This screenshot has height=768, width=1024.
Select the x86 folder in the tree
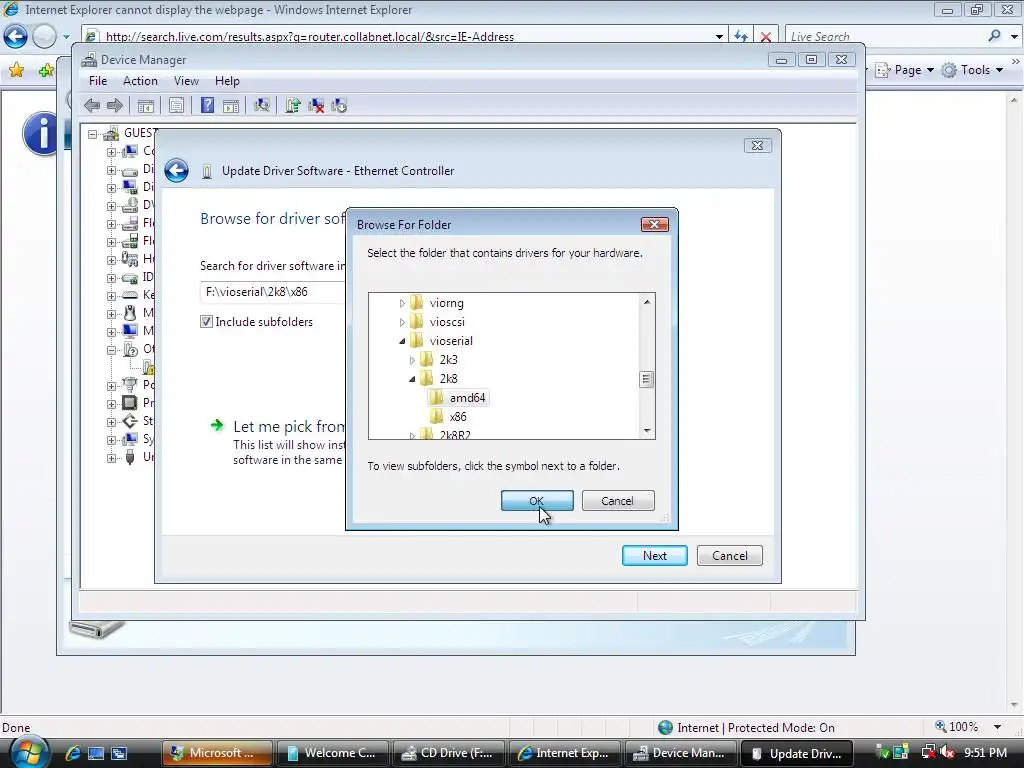click(449, 417)
